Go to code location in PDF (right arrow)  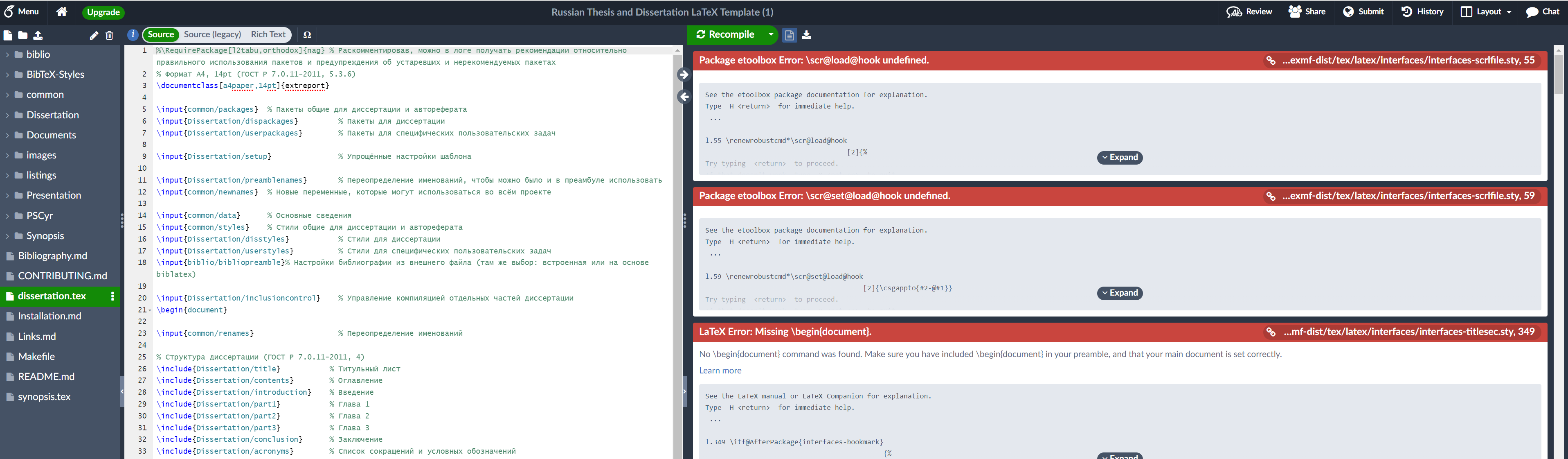684,75
